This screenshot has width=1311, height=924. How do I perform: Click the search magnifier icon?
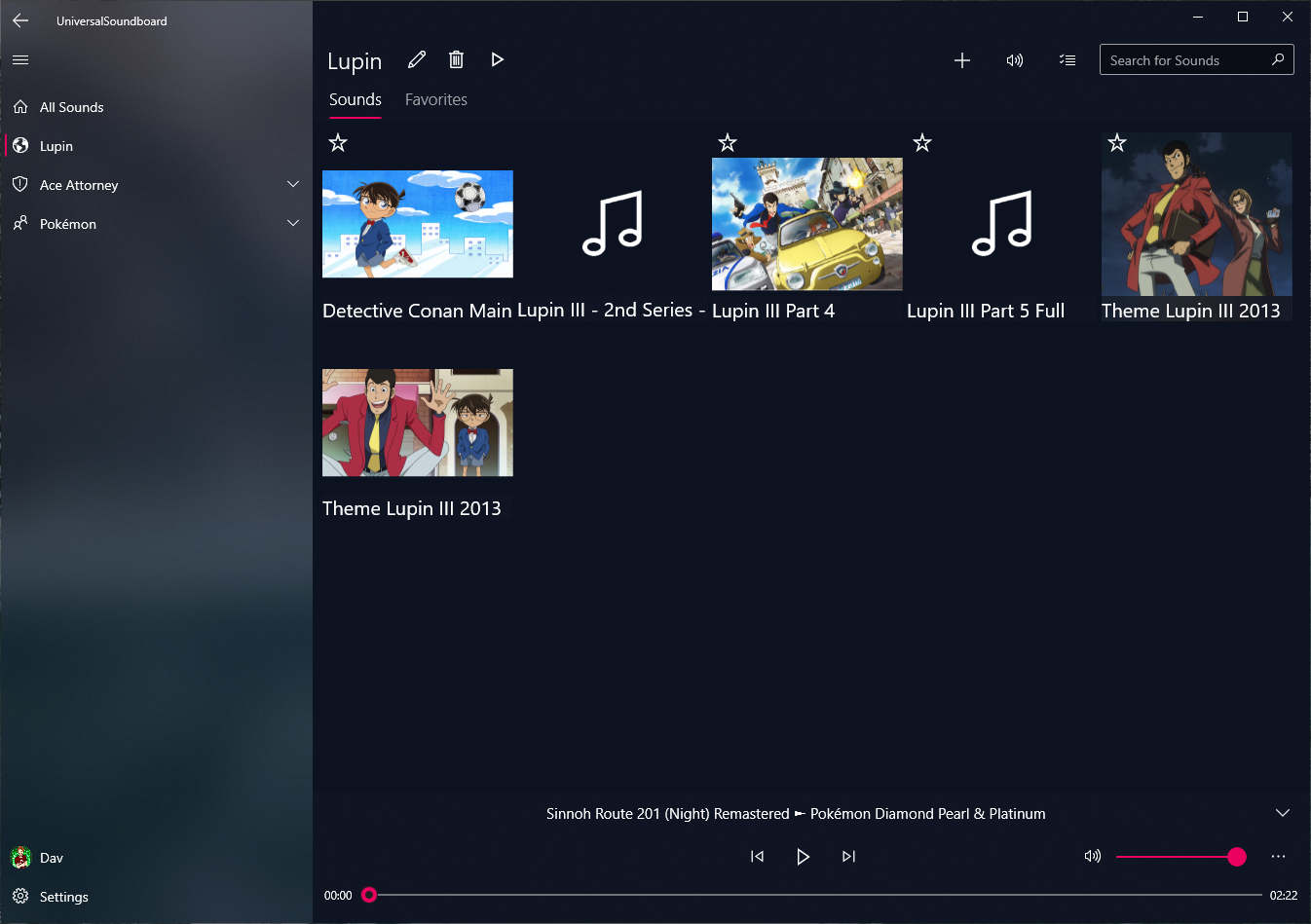coord(1278,60)
